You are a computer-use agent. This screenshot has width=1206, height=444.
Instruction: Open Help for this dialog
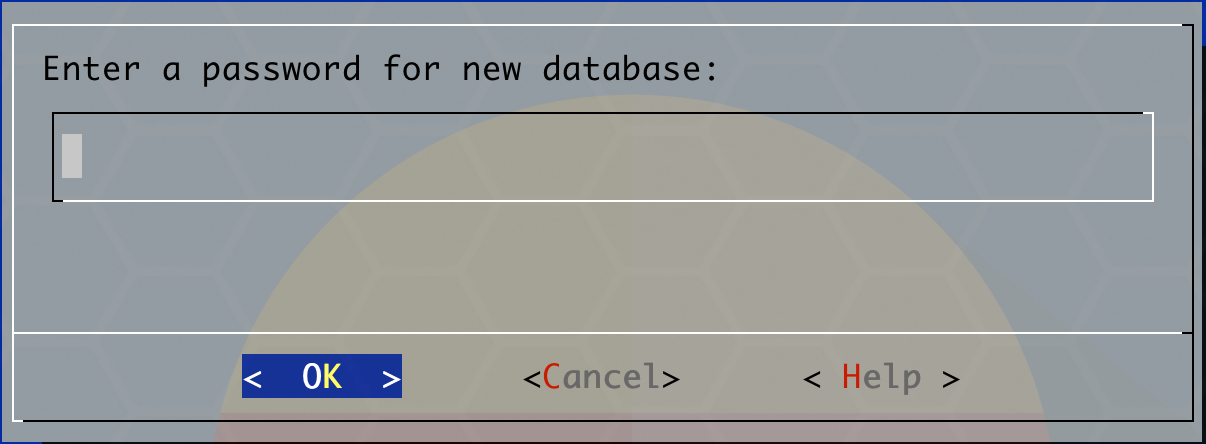pyautogui.click(x=882, y=377)
